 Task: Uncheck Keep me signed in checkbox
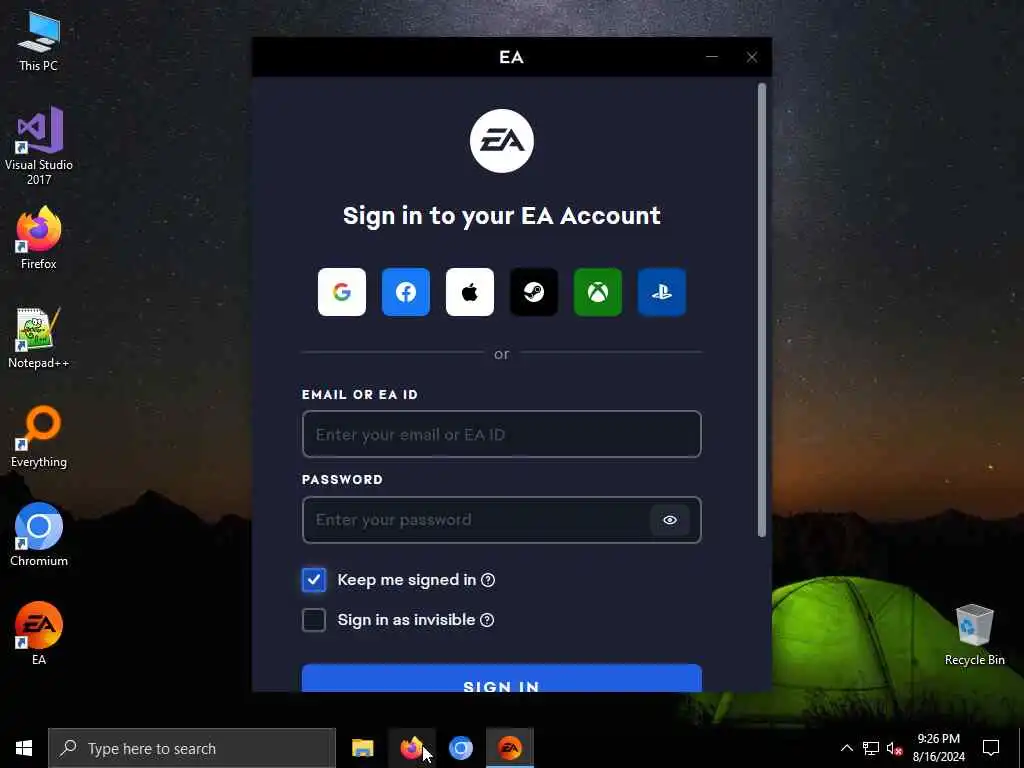tap(313, 579)
